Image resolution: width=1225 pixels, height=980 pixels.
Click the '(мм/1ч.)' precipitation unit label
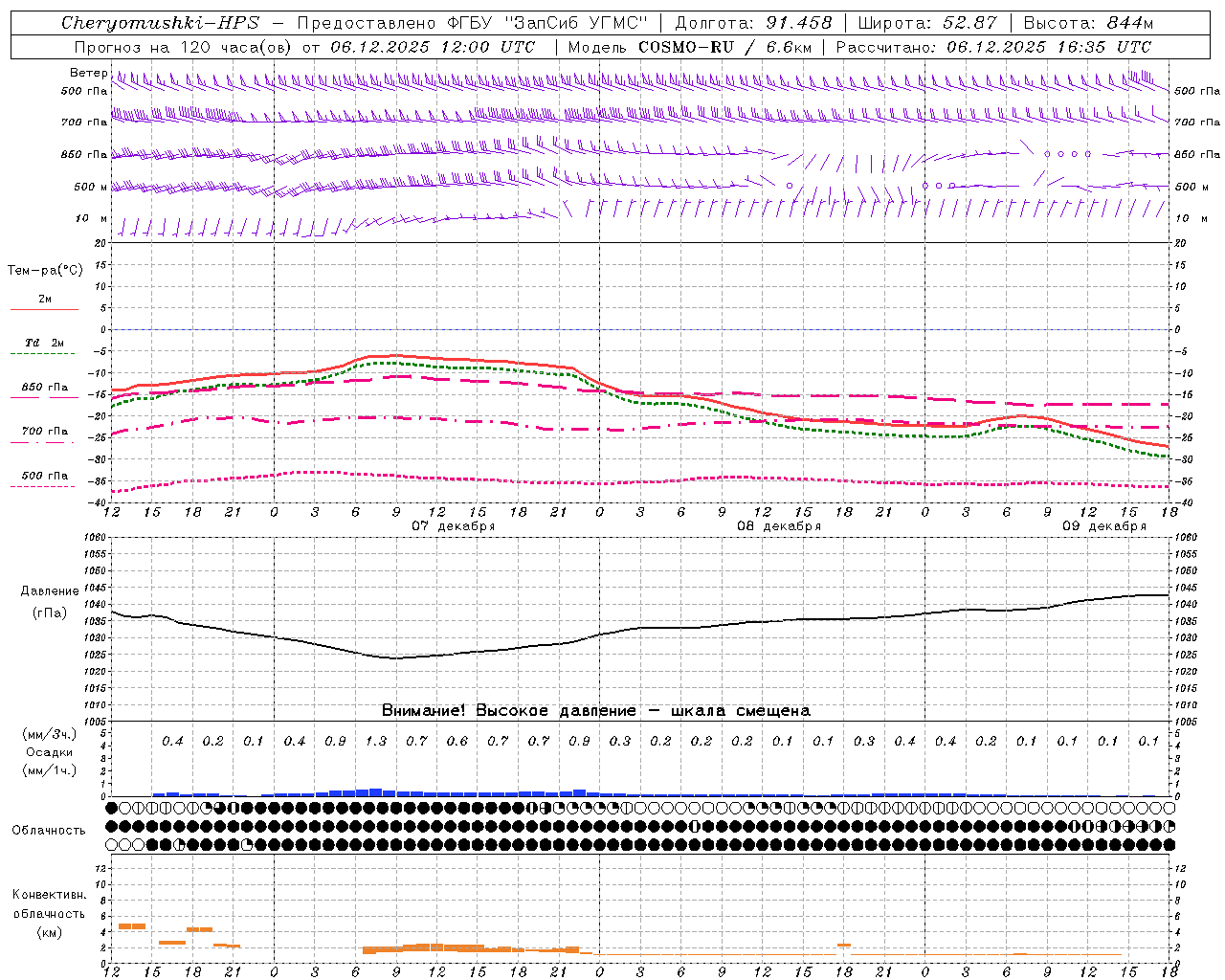(x=50, y=770)
